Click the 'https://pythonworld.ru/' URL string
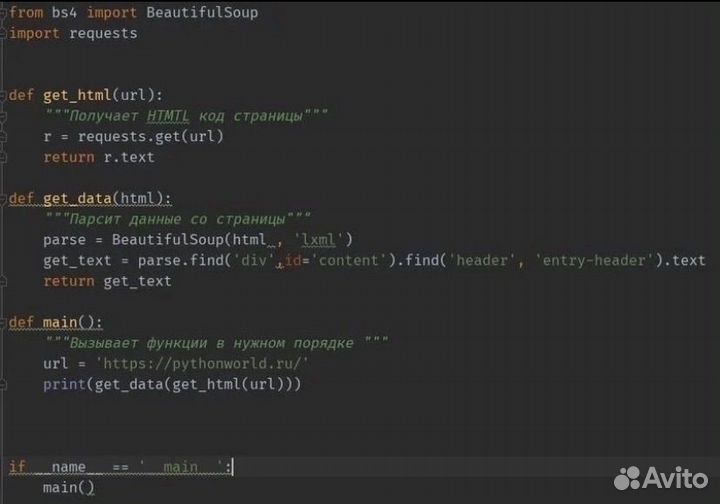The height and width of the screenshot is (504, 720). click(202, 364)
